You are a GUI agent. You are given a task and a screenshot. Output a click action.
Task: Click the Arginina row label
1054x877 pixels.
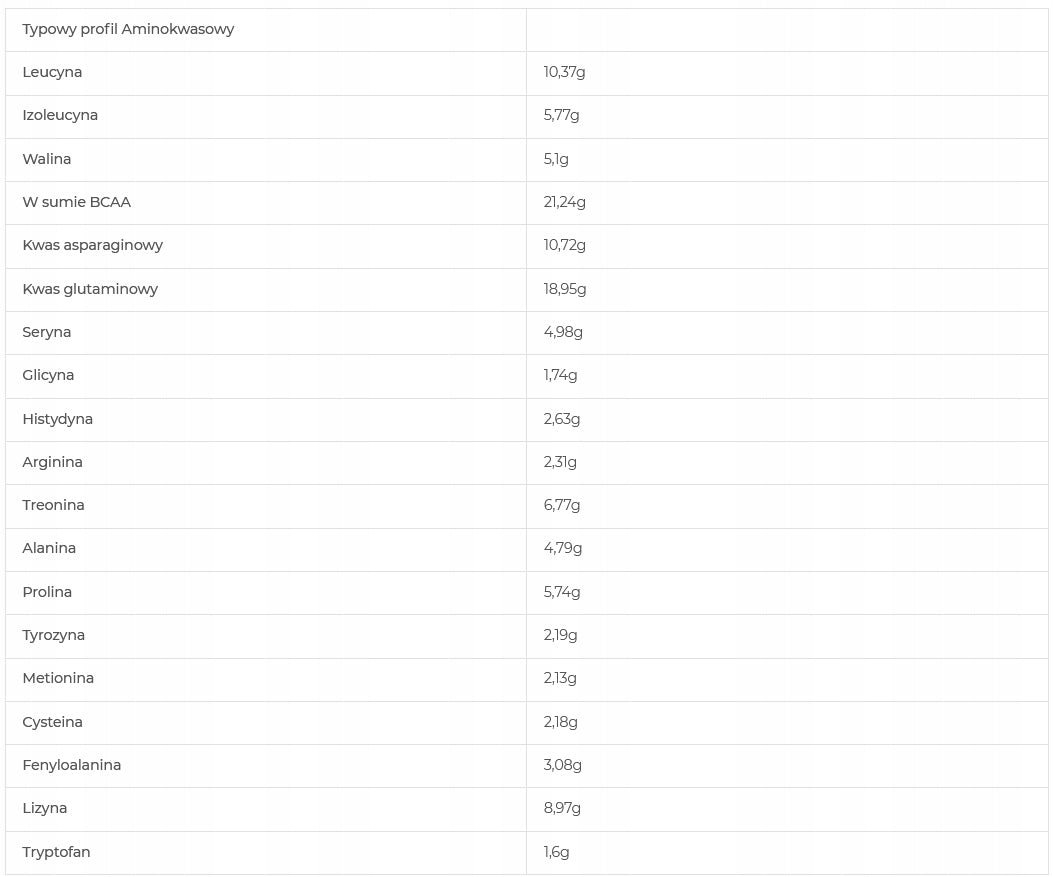(x=52, y=462)
